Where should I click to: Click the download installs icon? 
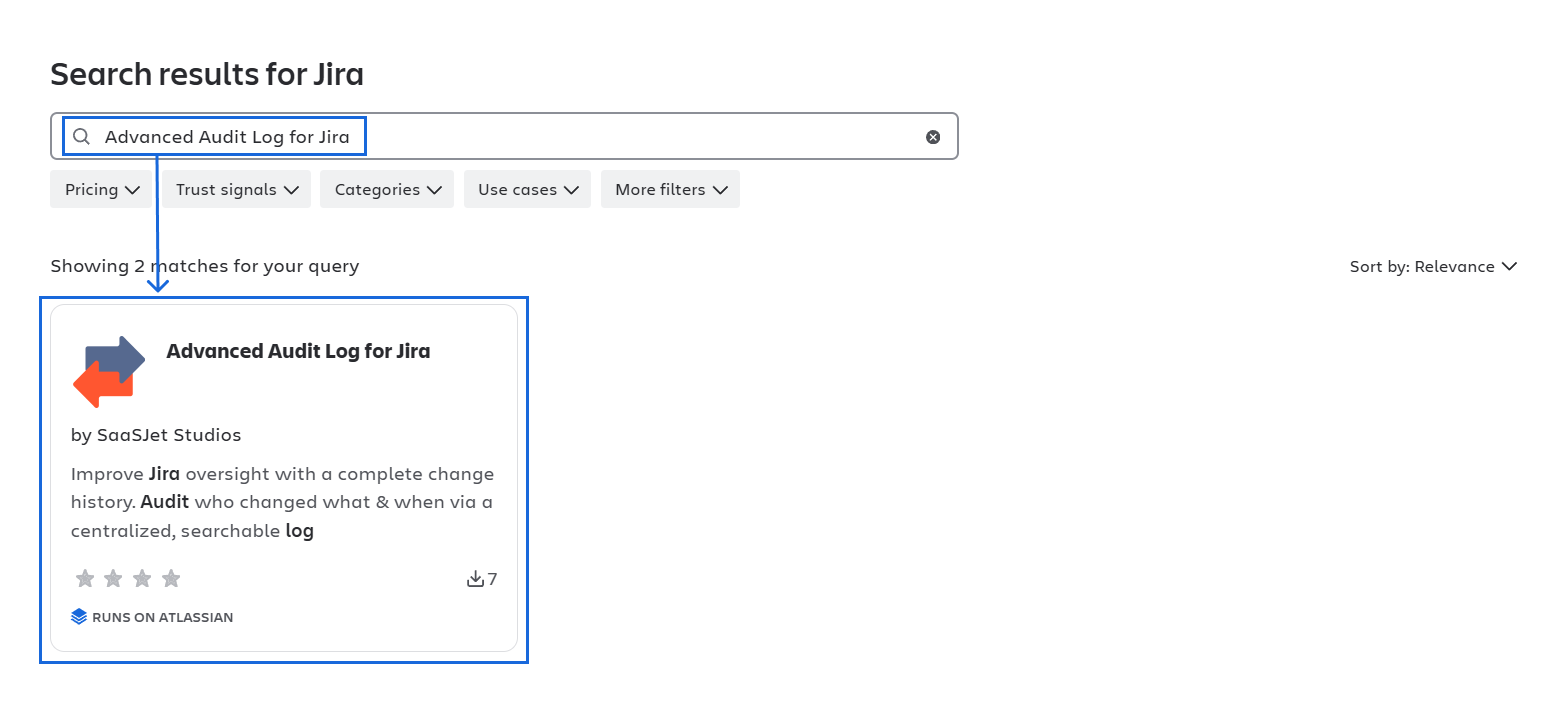[475, 579]
